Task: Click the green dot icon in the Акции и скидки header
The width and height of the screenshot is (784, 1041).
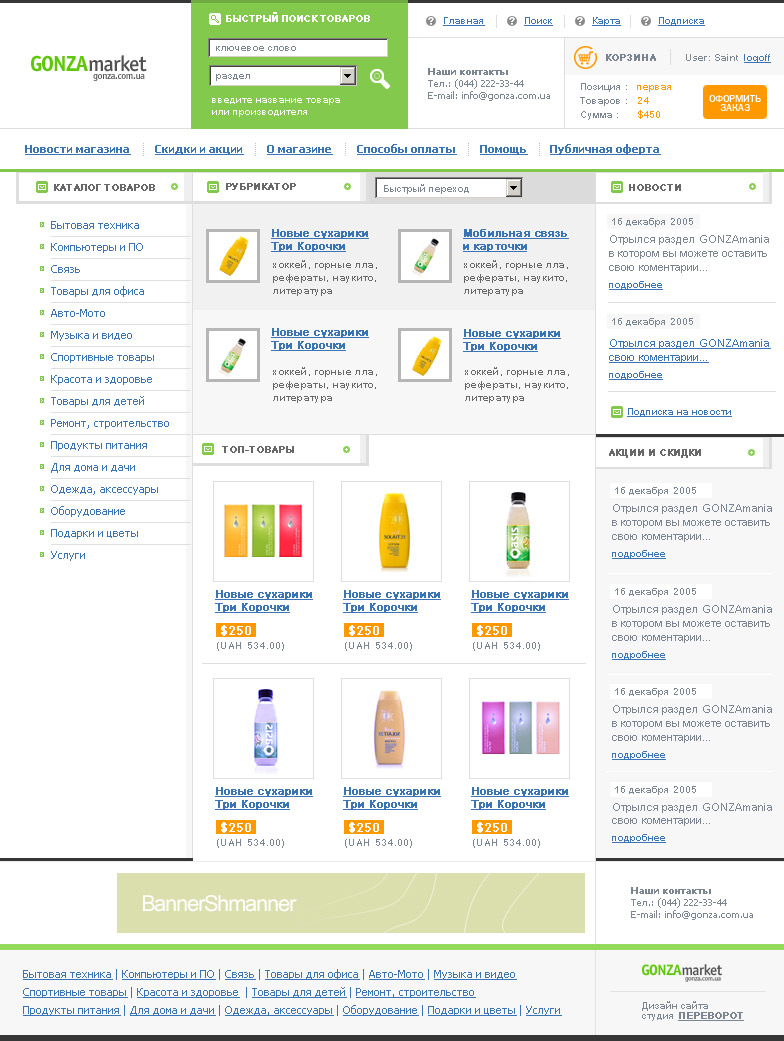Action: (752, 452)
